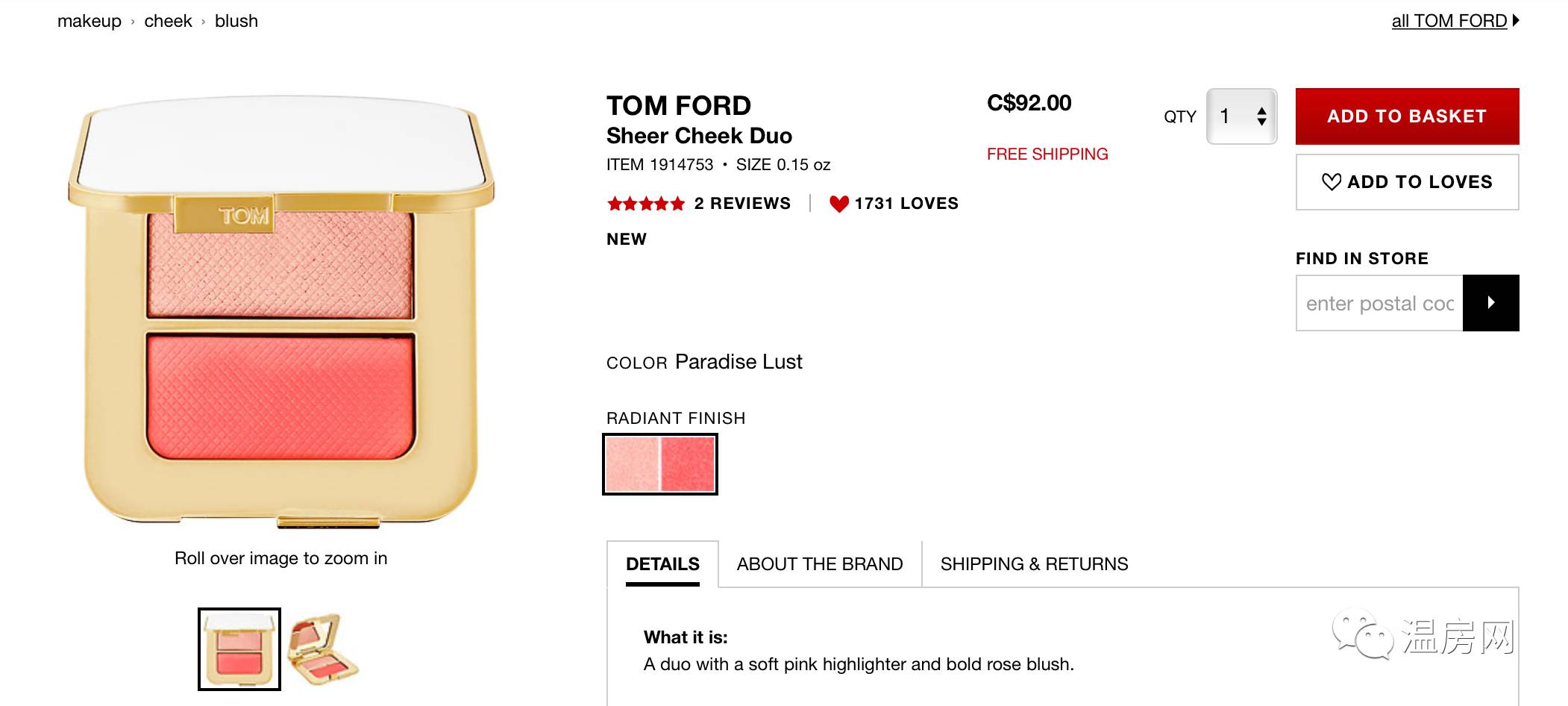Select the open-compact angled thumbnail

323,649
